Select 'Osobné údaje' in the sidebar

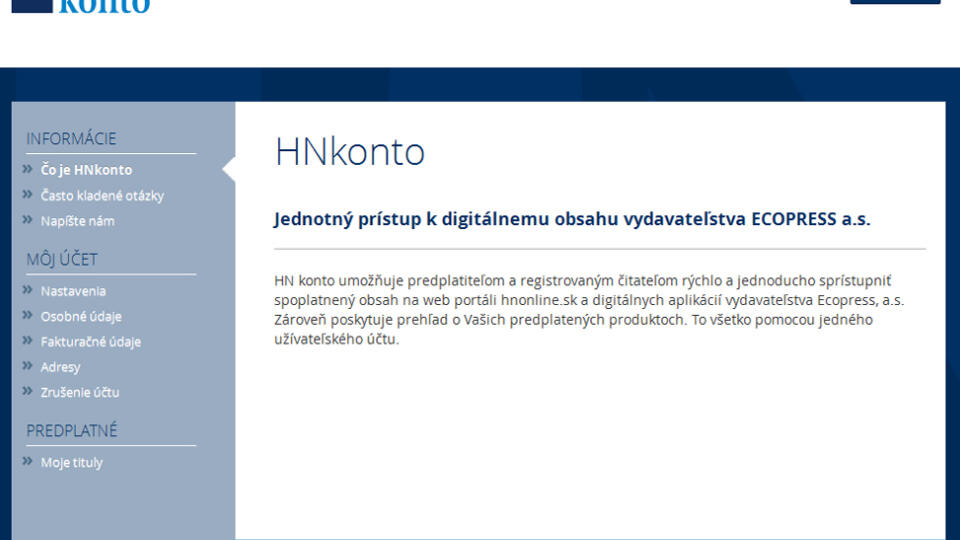click(81, 317)
